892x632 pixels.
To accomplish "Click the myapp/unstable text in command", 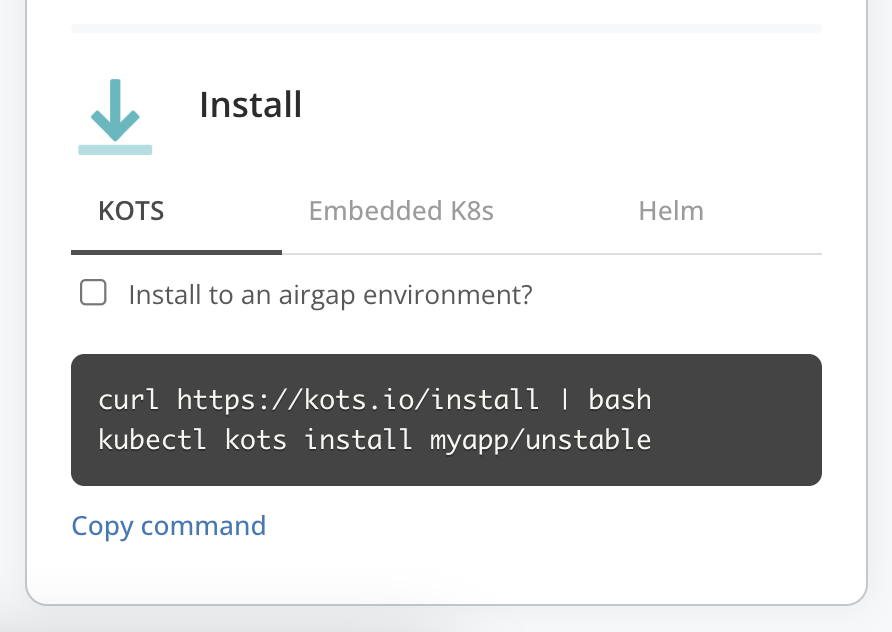I will 541,439.
